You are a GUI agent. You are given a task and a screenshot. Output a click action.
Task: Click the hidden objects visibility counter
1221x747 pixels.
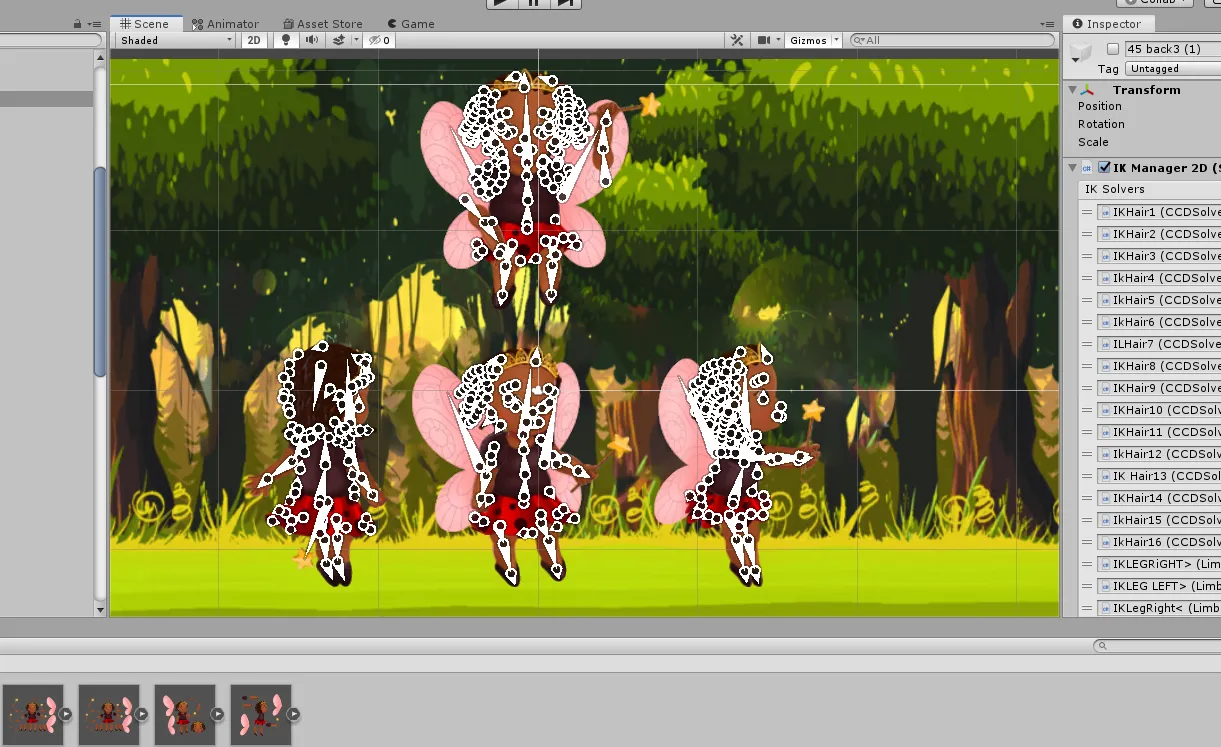click(x=380, y=40)
